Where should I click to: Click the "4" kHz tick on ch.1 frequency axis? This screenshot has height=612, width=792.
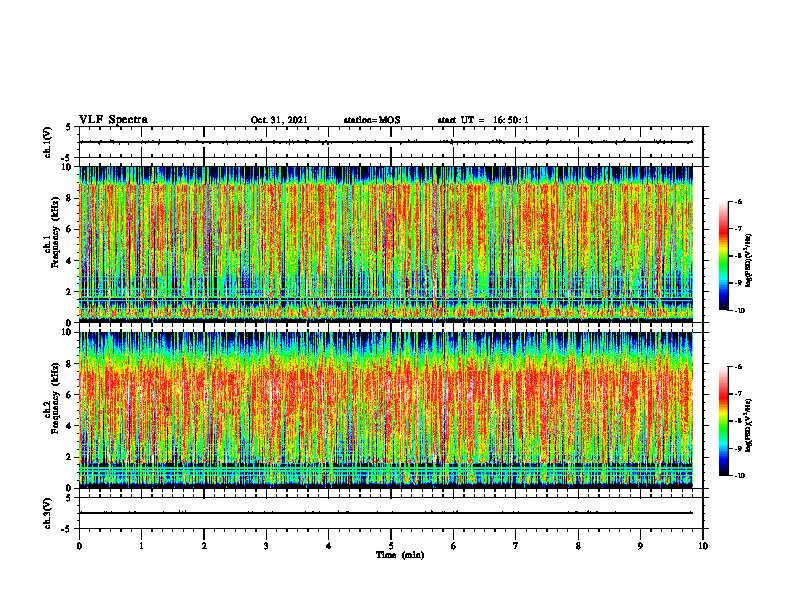[70, 261]
